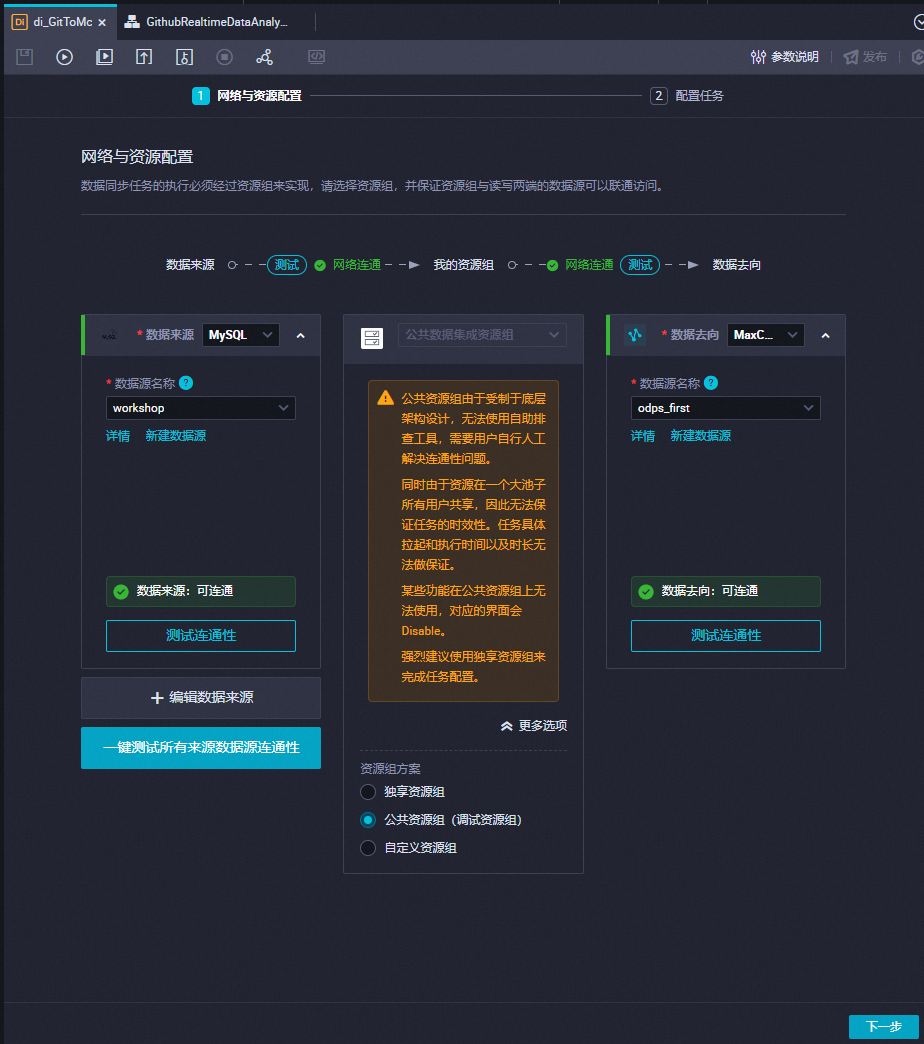Run the task with play icon

65,57
